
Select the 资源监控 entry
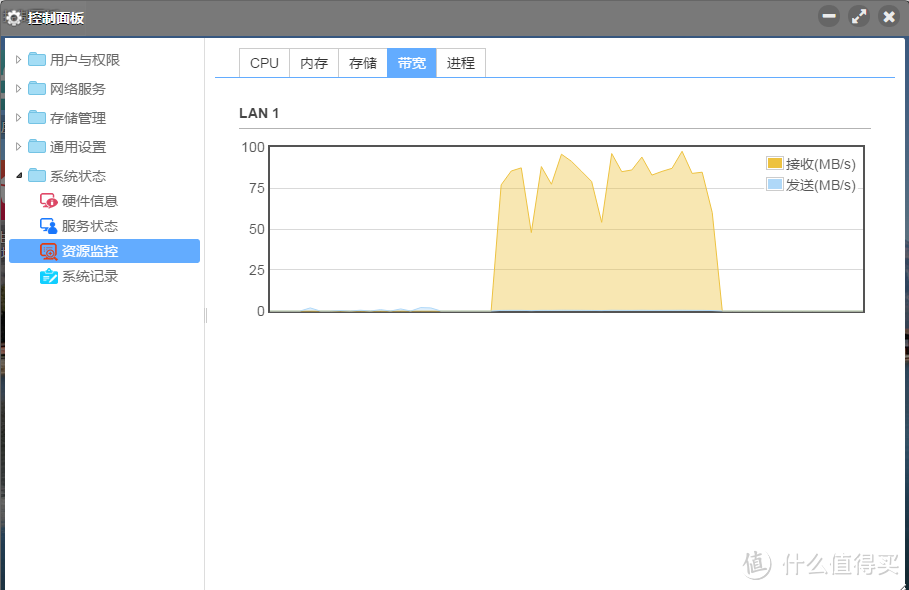104,251
